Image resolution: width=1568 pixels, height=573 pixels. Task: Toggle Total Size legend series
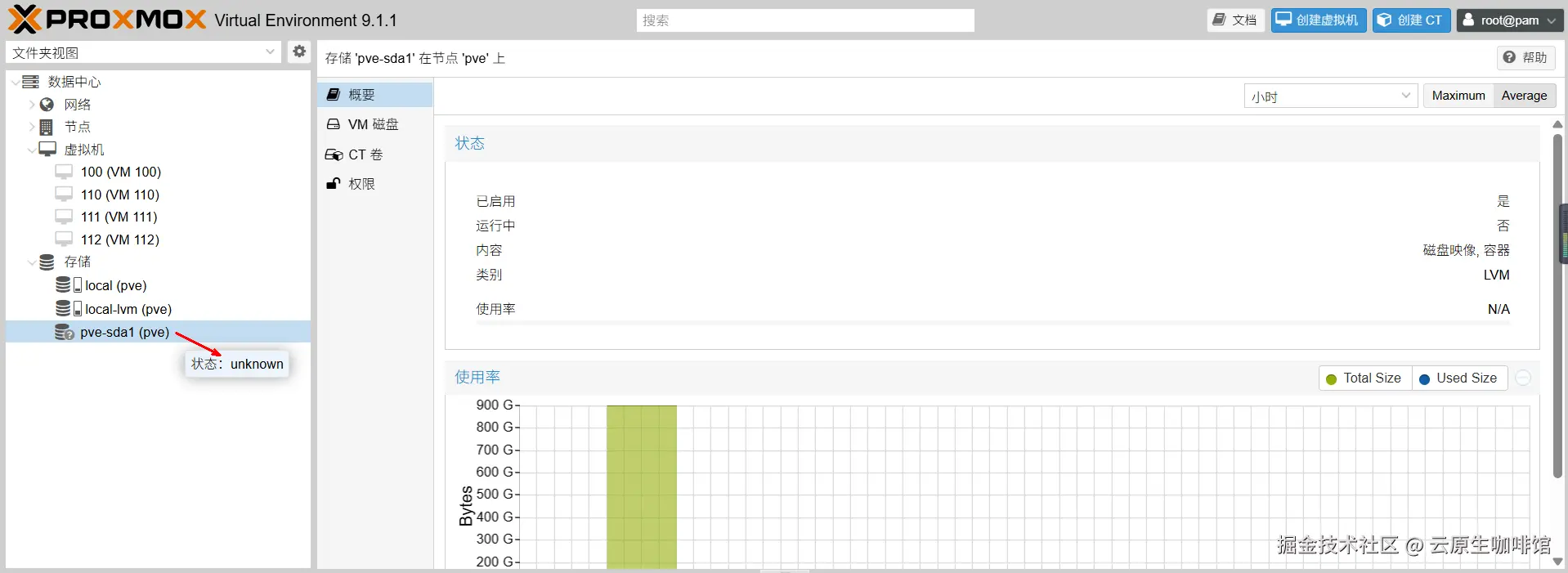click(x=1364, y=378)
